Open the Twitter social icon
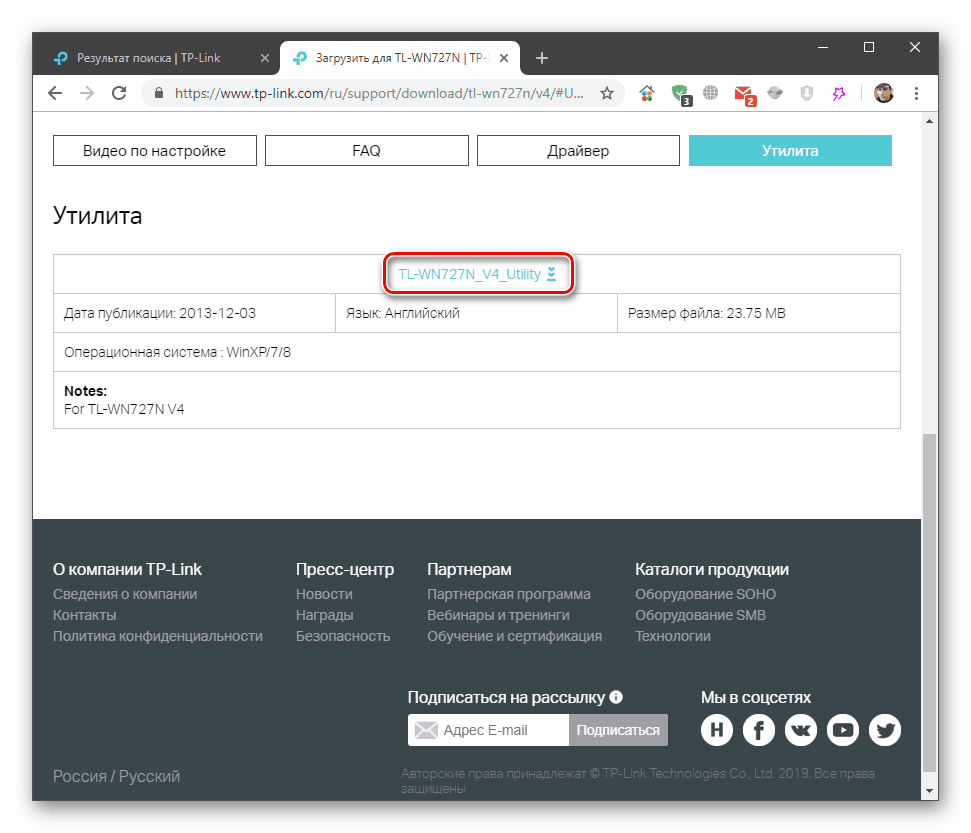 (x=885, y=730)
